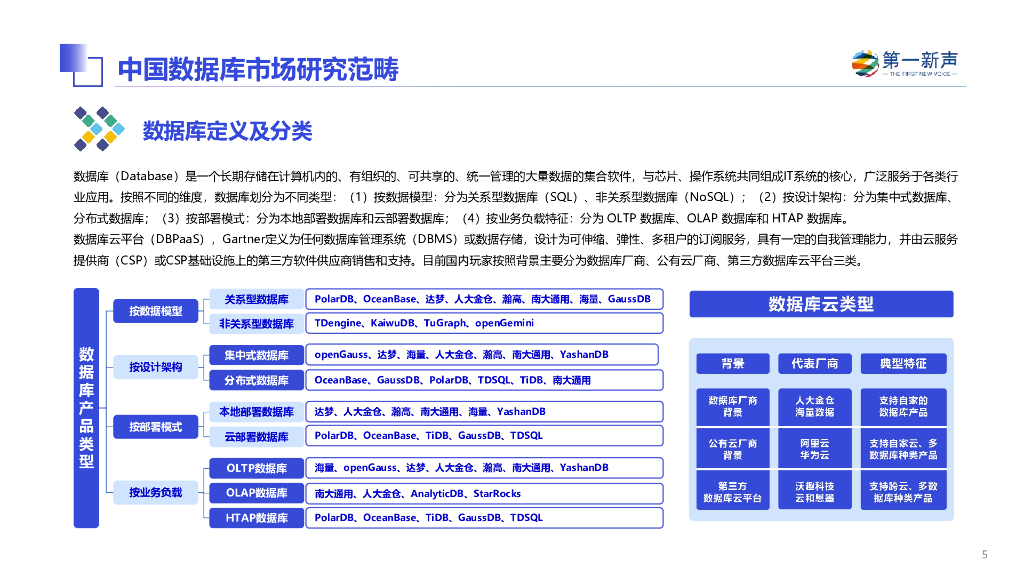1024x576 pixels.
Task: Click the 阿里云 华为云 cell
Action: point(814,449)
